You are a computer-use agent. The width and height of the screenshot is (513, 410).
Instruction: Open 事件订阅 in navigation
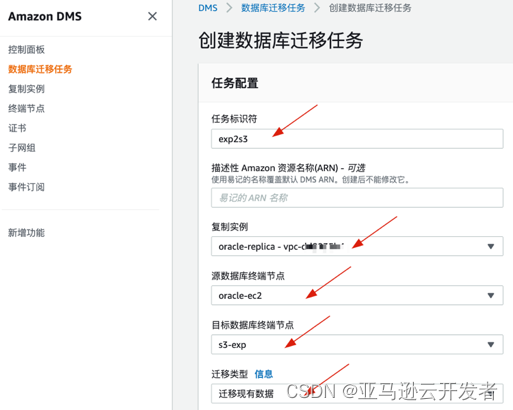pyautogui.click(x=26, y=187)
